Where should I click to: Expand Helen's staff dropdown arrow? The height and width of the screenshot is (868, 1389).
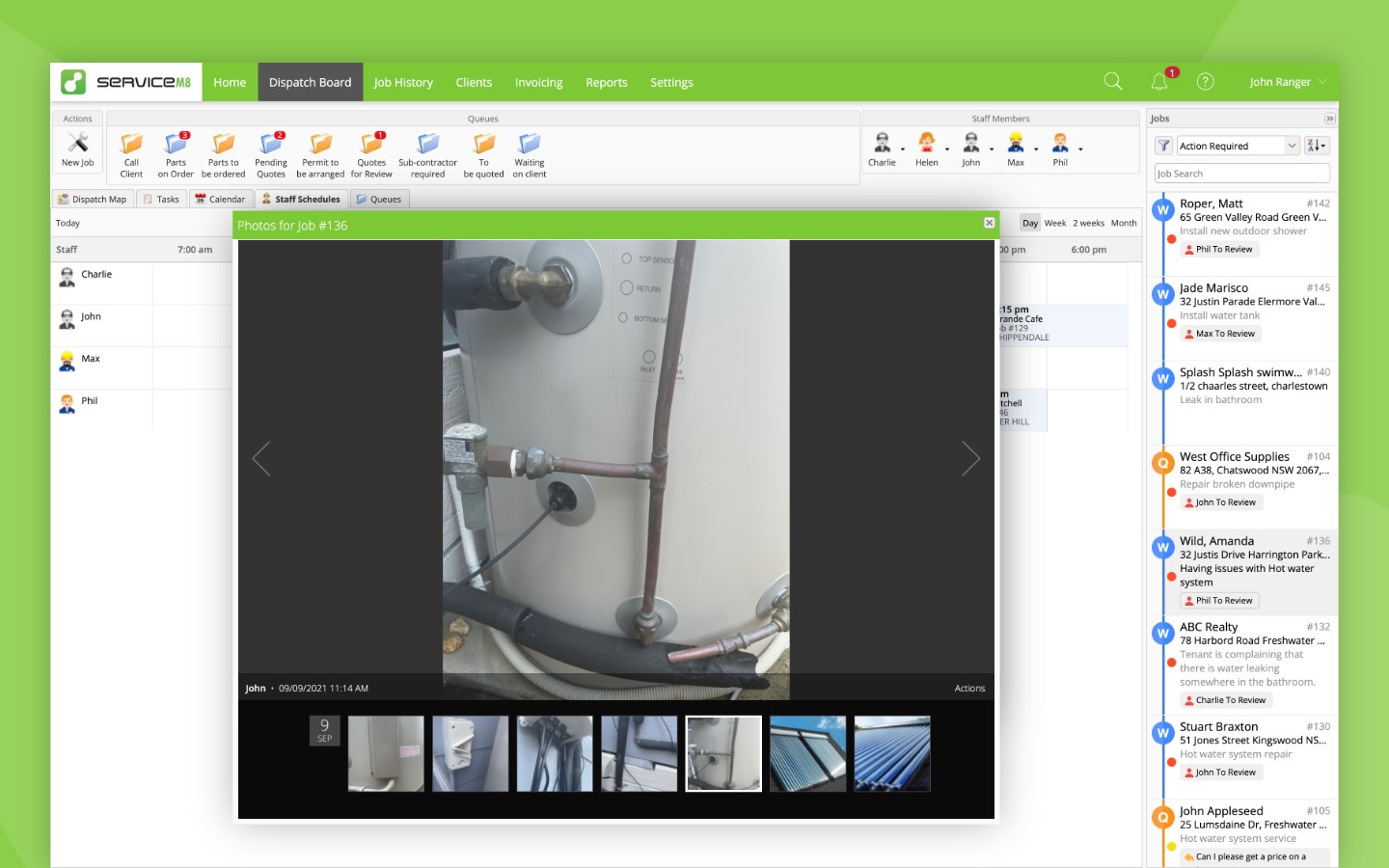tap(947, 149)
